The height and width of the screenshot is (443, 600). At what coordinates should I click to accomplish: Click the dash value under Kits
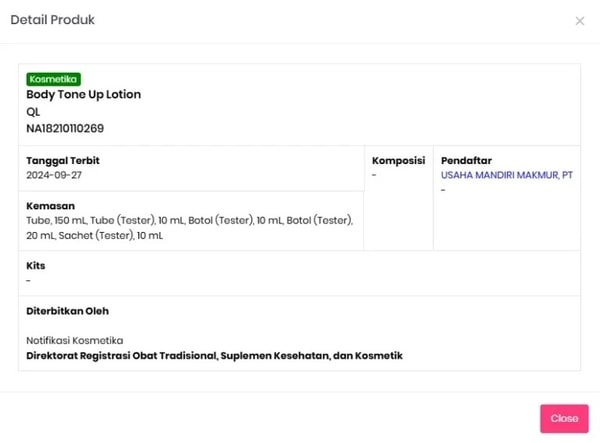point(28,280)
